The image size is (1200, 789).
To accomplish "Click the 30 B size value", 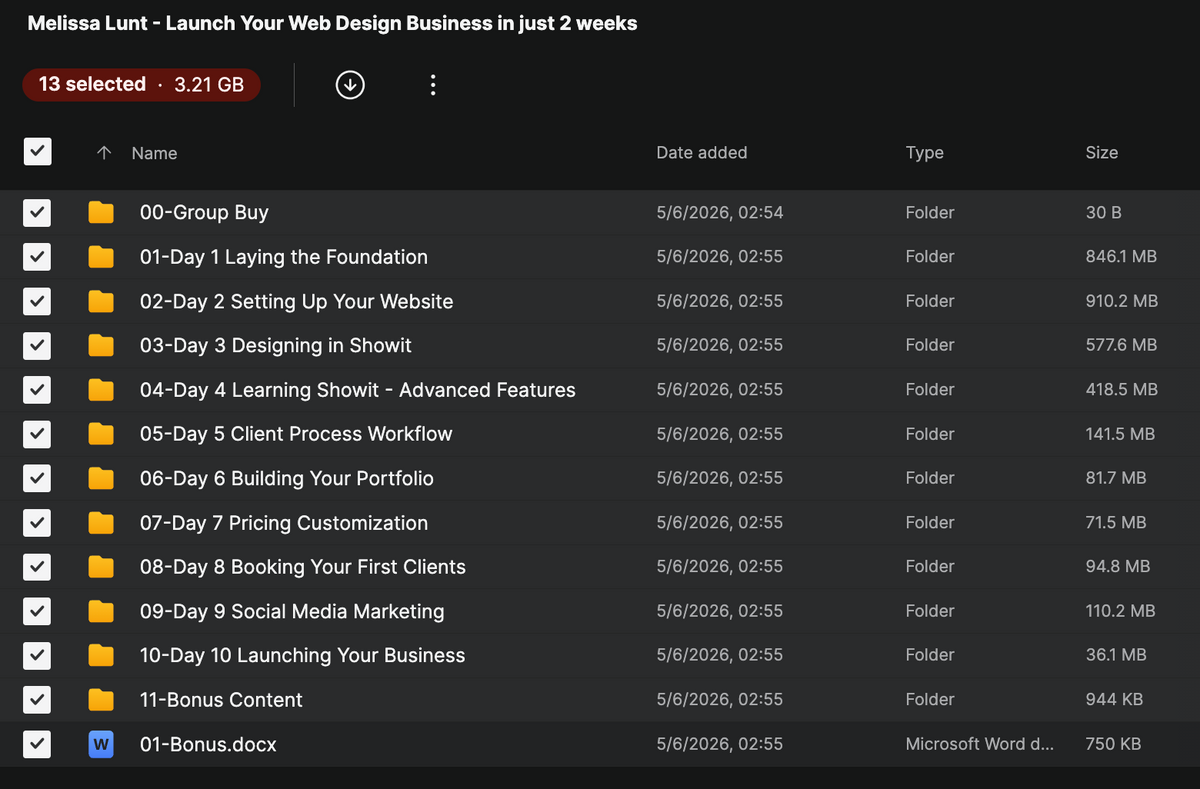I will (1103, 212).
